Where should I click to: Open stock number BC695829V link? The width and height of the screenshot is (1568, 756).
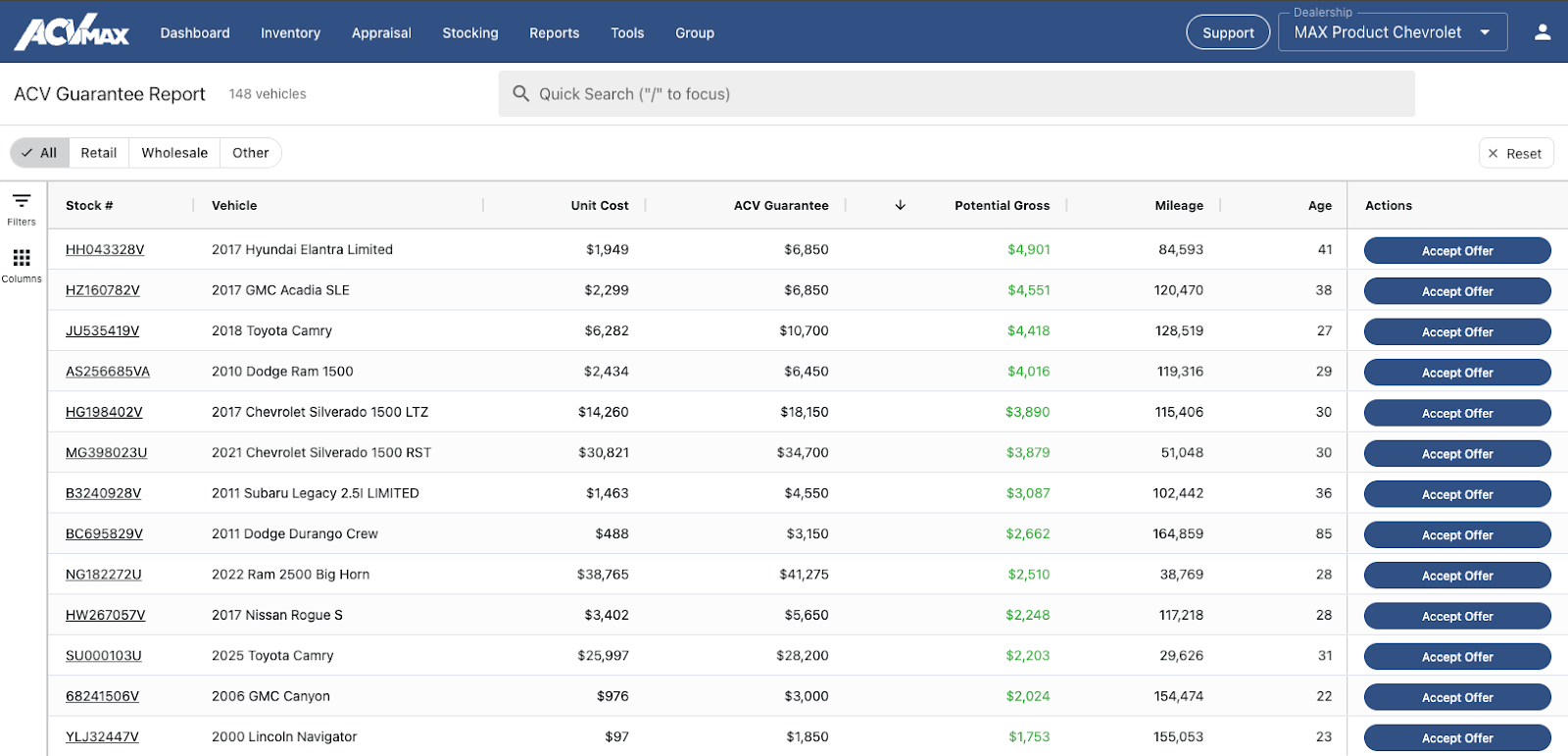point(104,533)
